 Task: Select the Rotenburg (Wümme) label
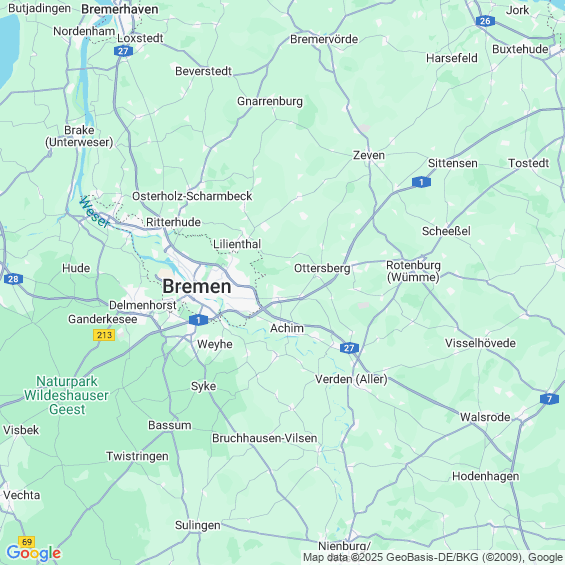[413, 271]
